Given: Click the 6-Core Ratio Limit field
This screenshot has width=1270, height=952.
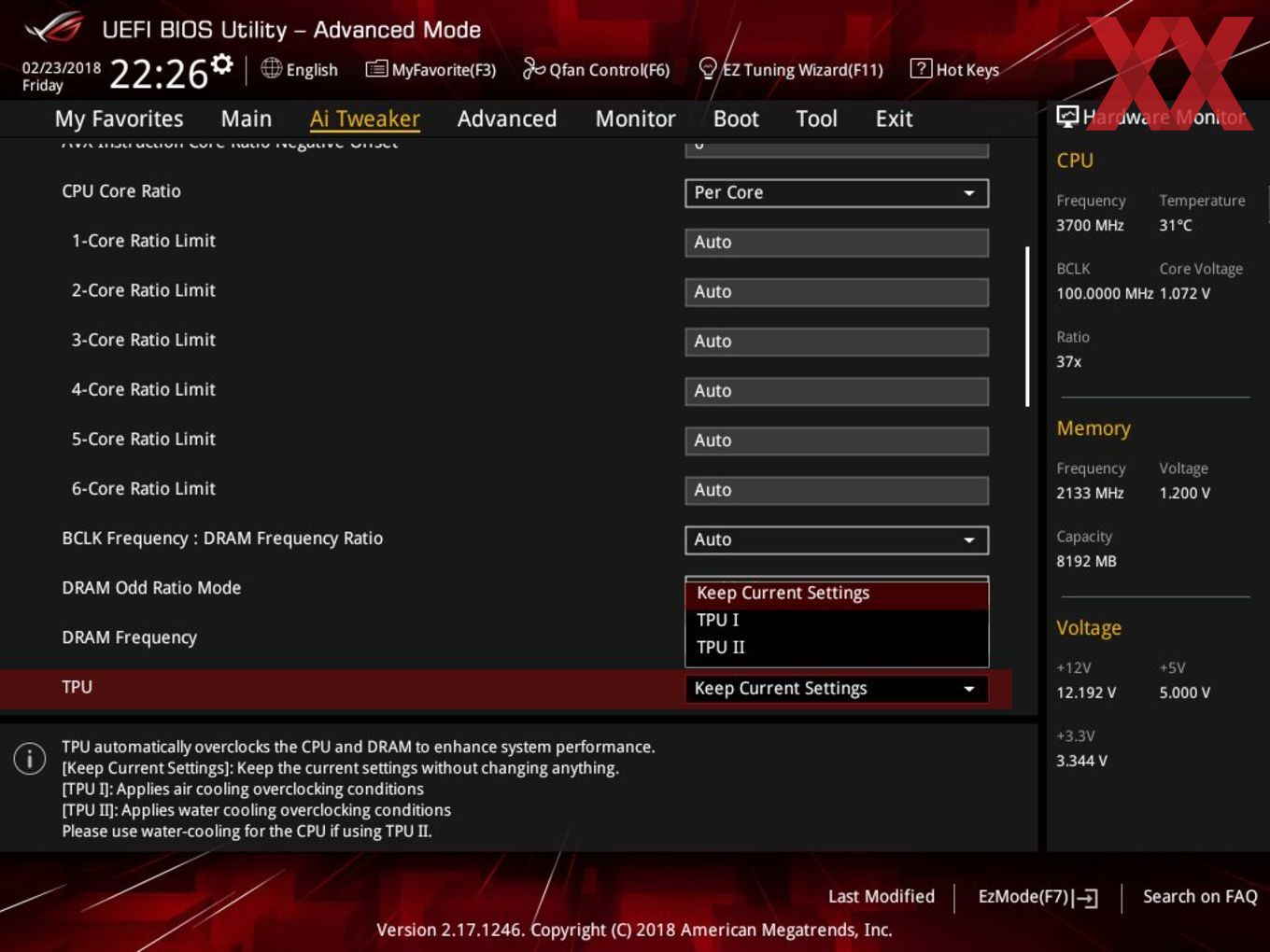Looking at the screenshot, I should (x=837, y=490).
